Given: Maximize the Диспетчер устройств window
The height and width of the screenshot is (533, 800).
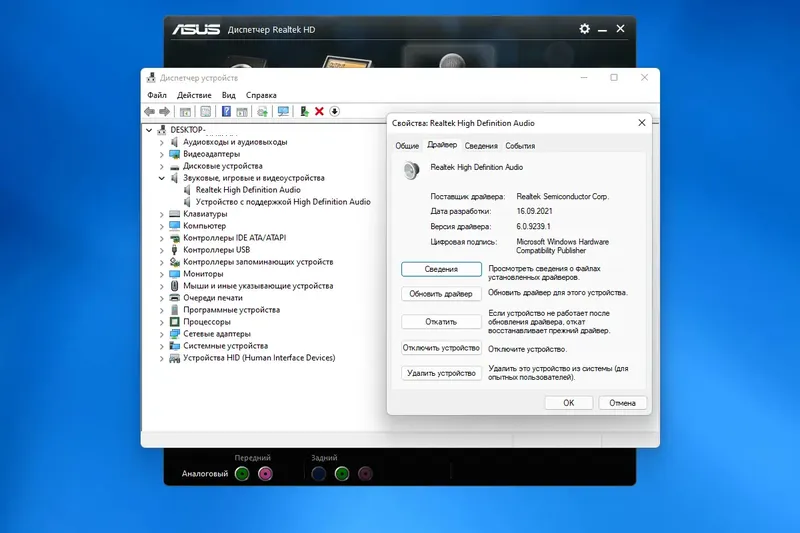Looking at the screenshot, I should pyautogui.click(x=614, y=78).
